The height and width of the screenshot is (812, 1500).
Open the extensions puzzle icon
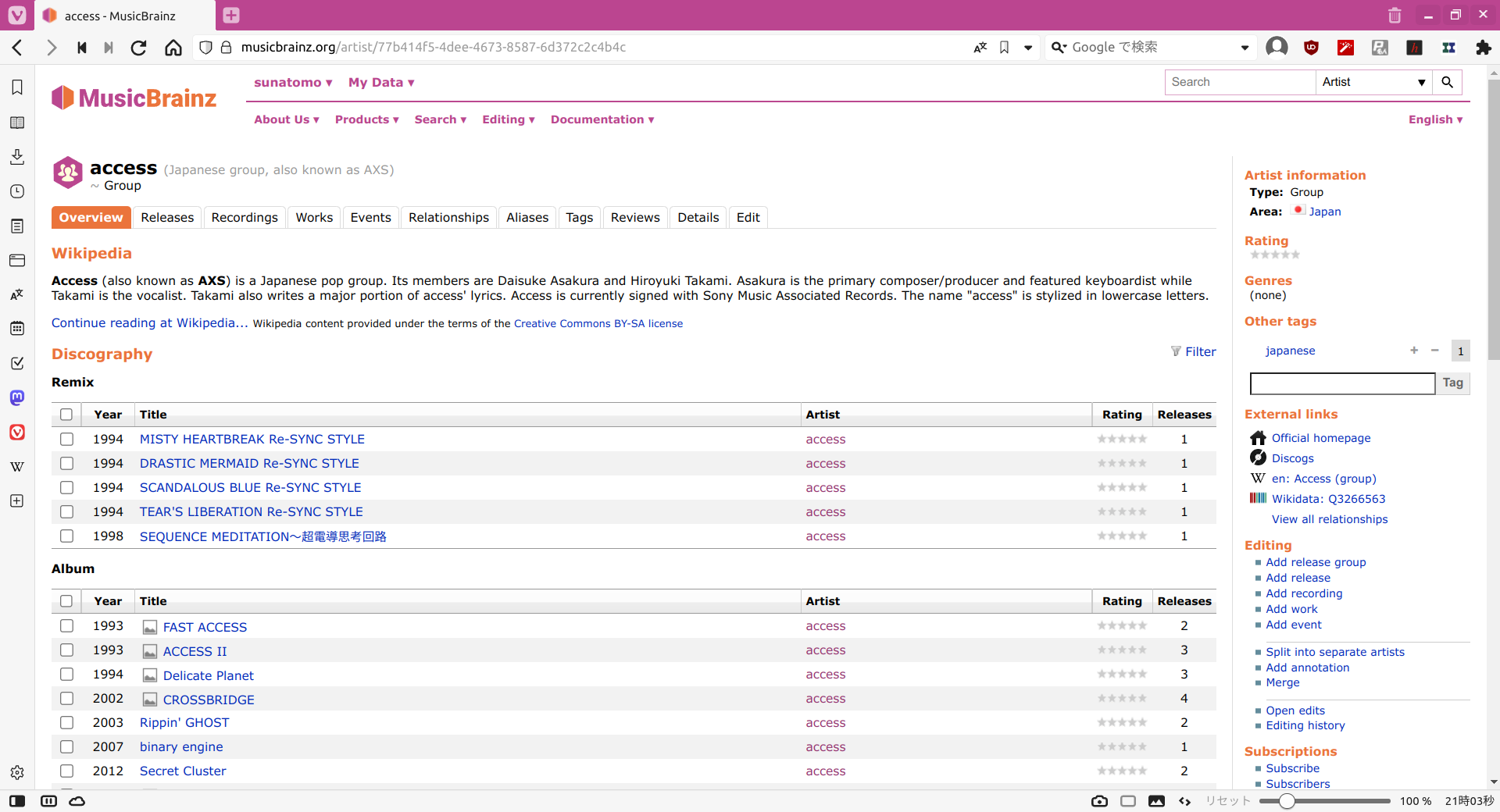[x=1484, y=48]
